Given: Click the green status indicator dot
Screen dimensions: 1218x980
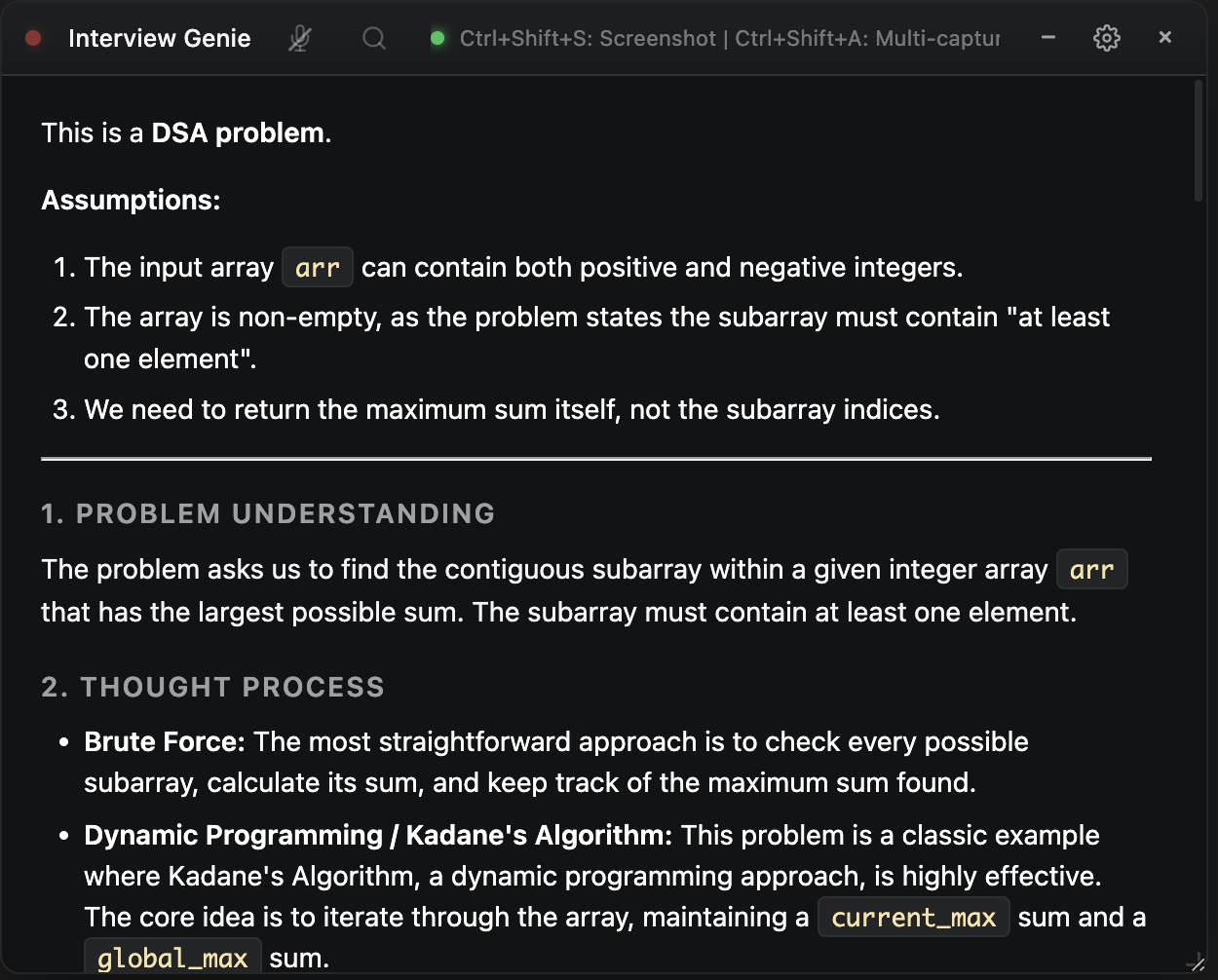Looking at the screenshot, I should pos(438,38).
